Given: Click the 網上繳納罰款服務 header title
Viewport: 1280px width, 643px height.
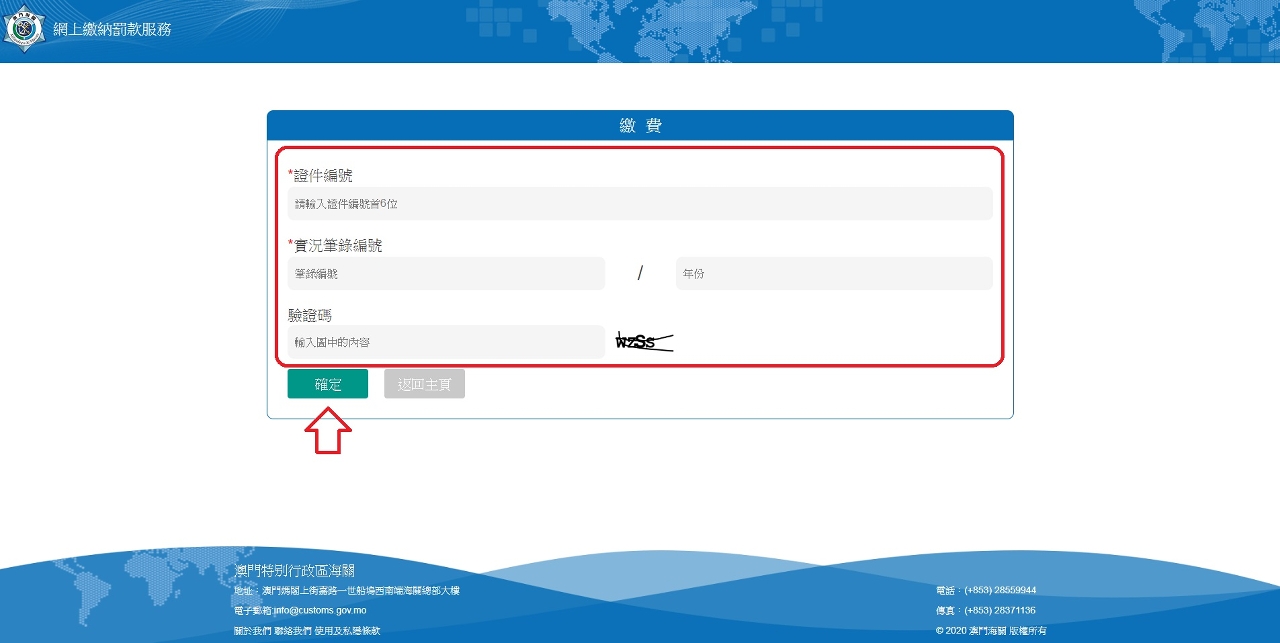Looking at the screenshot, I should point(112,29).
